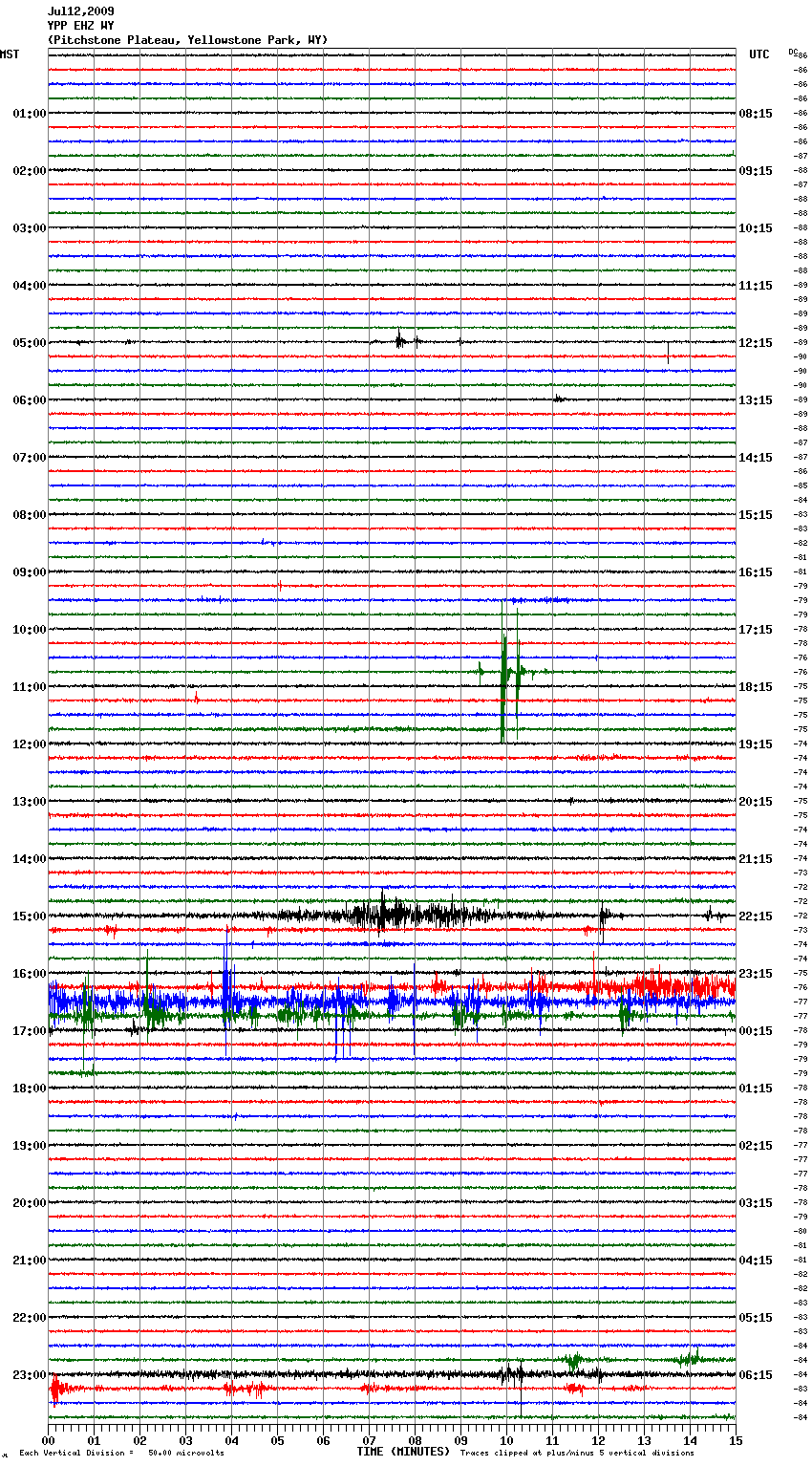Image resolution: width=812 pixels, height=1466 pixels.
Task: Click the 20:15 UTC time label
Action: (x=756, y=802)
